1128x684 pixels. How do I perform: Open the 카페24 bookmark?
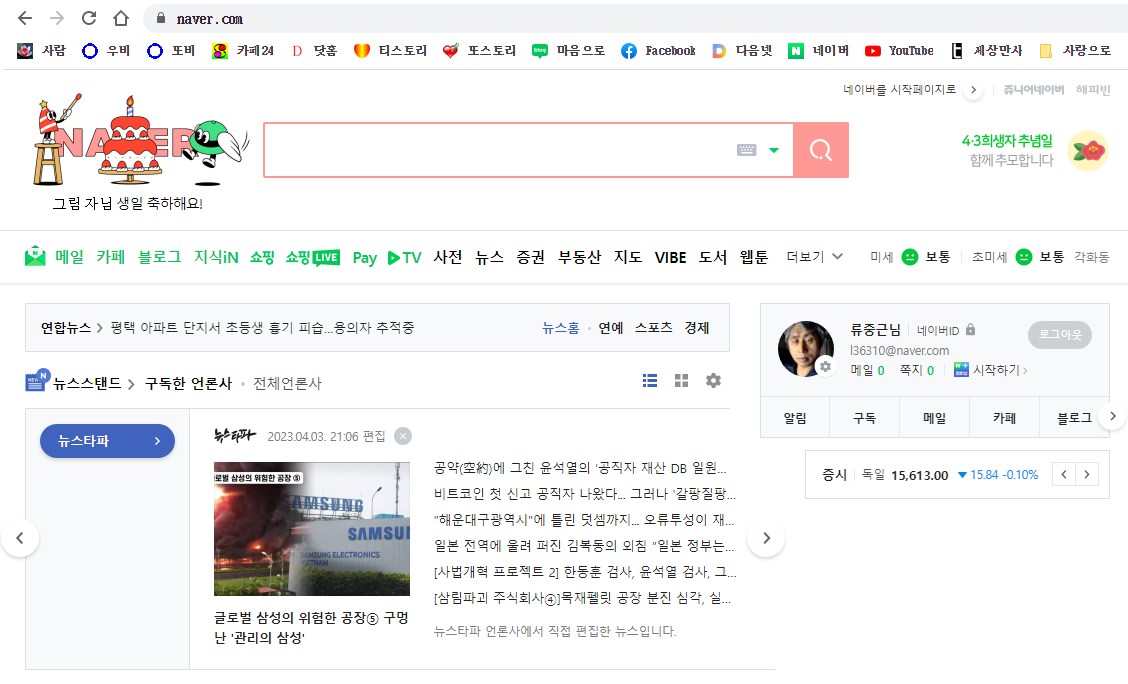[x=243, y=50]
